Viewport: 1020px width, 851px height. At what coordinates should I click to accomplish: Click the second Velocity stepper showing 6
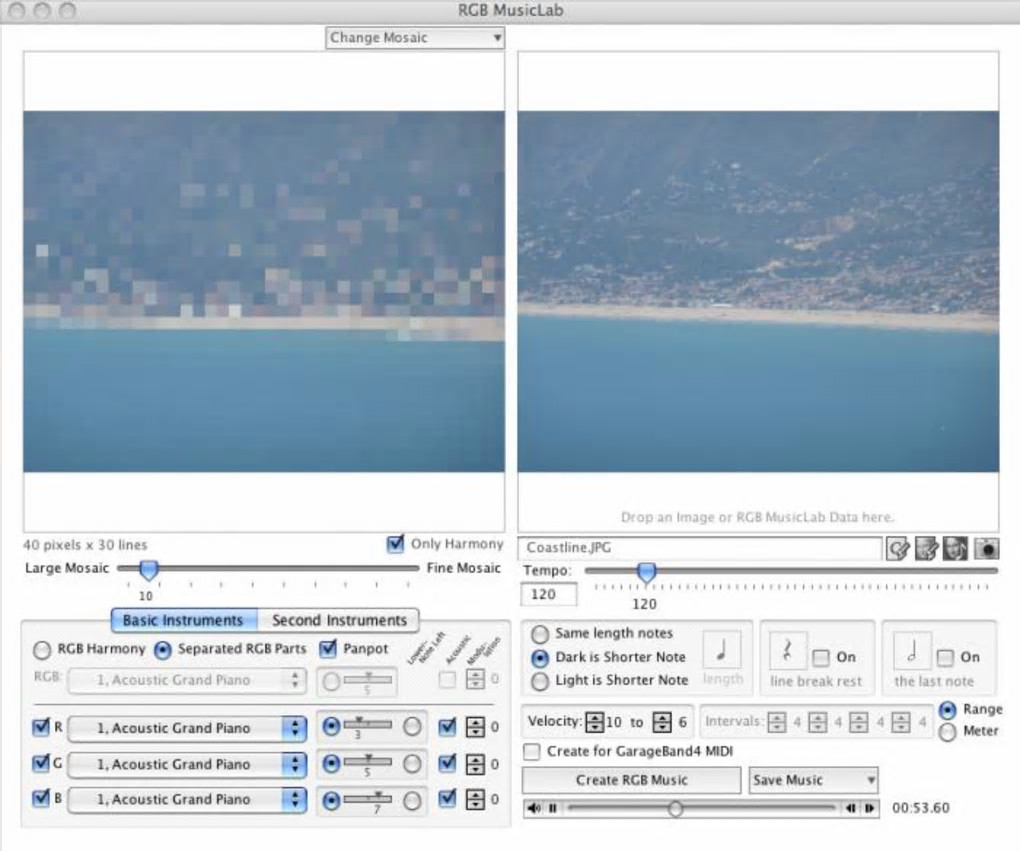pos(662,722)
